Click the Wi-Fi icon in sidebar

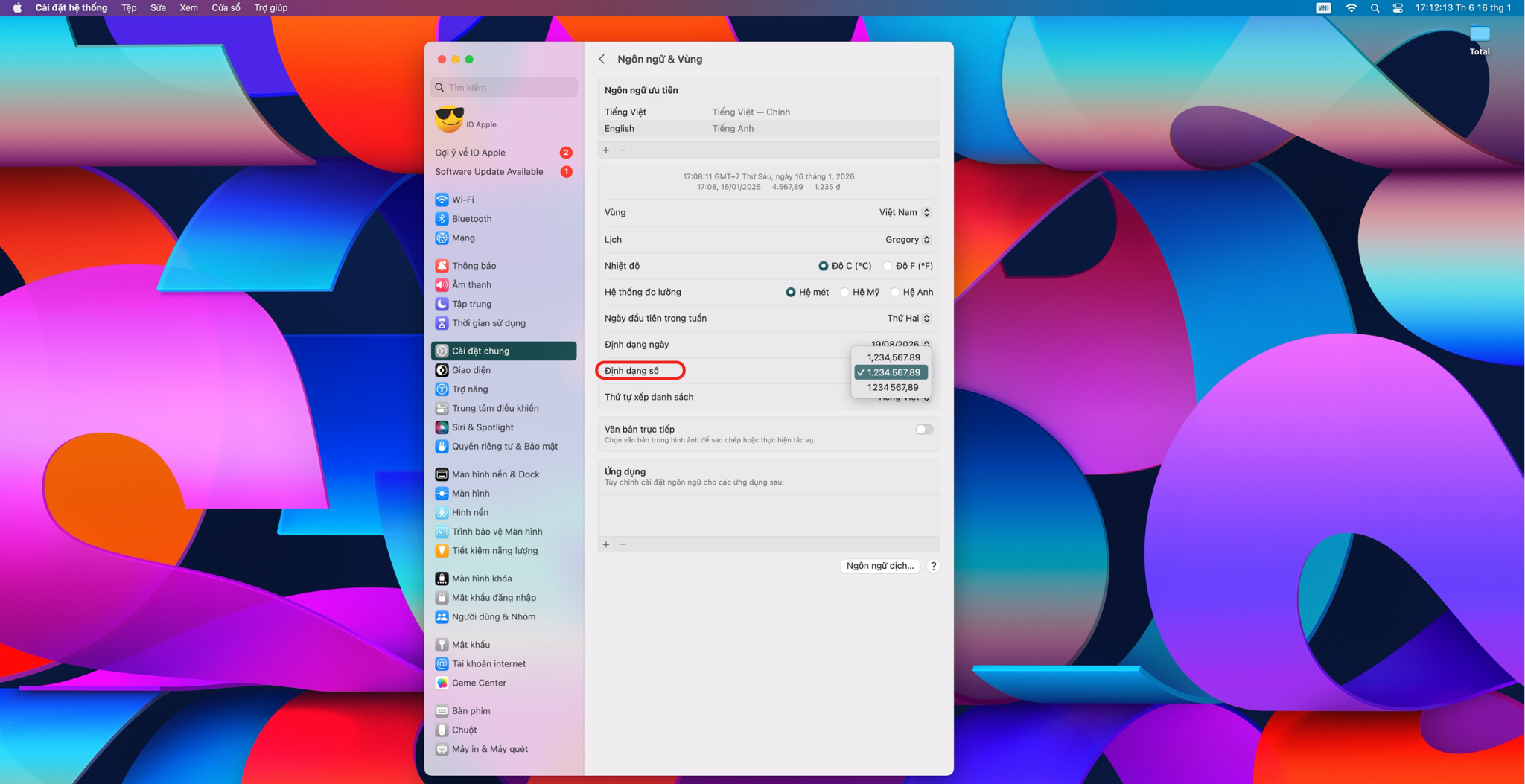pyautogui.click(x=442, y=200)
